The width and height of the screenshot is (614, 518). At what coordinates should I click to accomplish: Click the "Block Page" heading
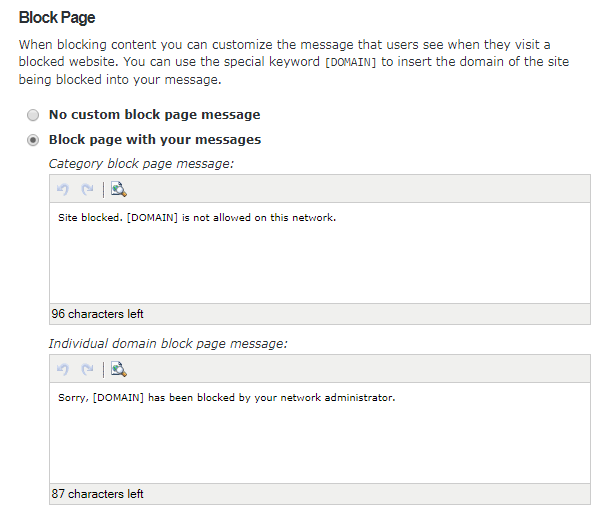pos(57,18)
